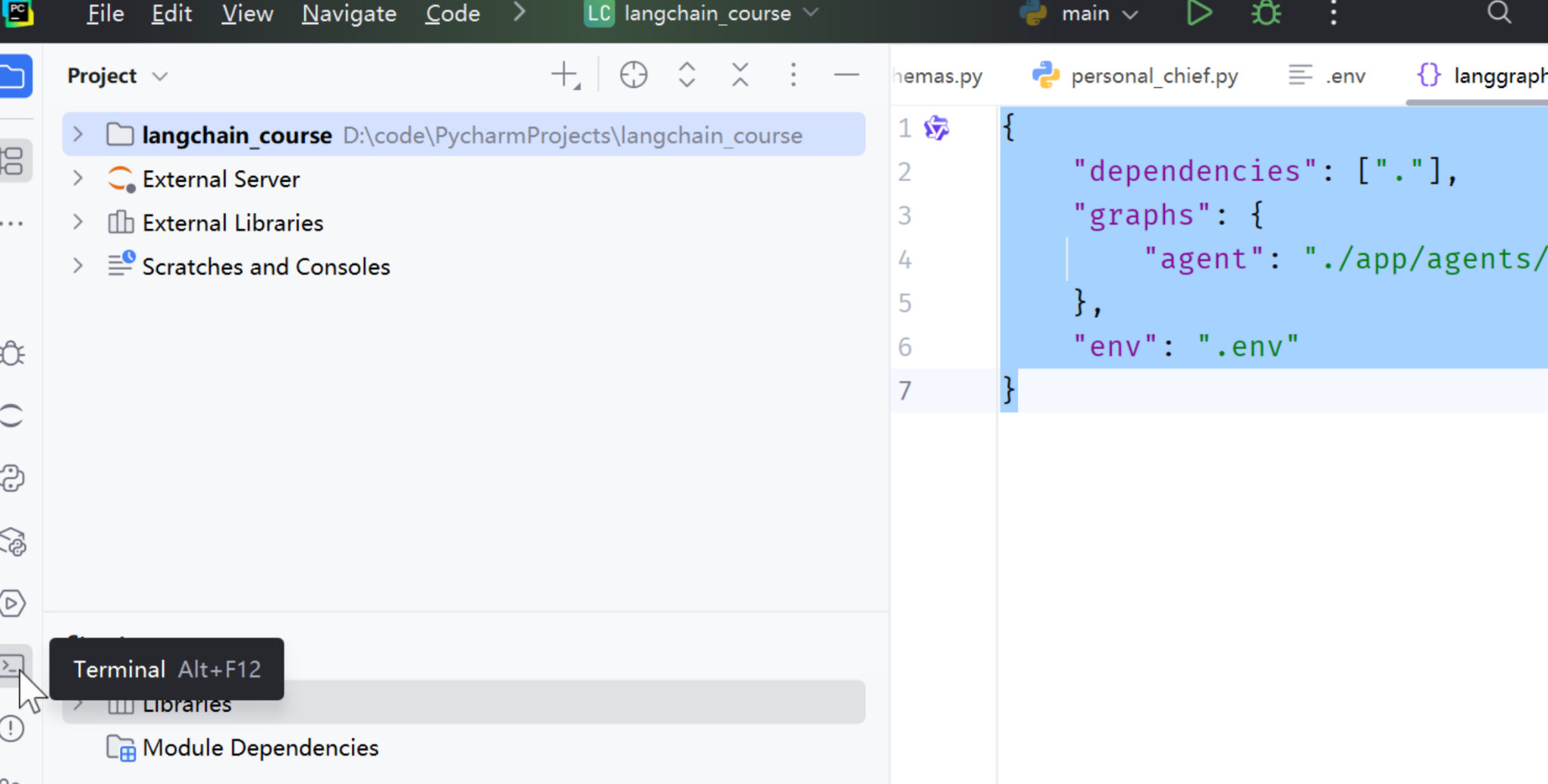This screenshot has height=784, width=1548.
Task: Expand Scratches and Consoles node
Action: [78, 266]
